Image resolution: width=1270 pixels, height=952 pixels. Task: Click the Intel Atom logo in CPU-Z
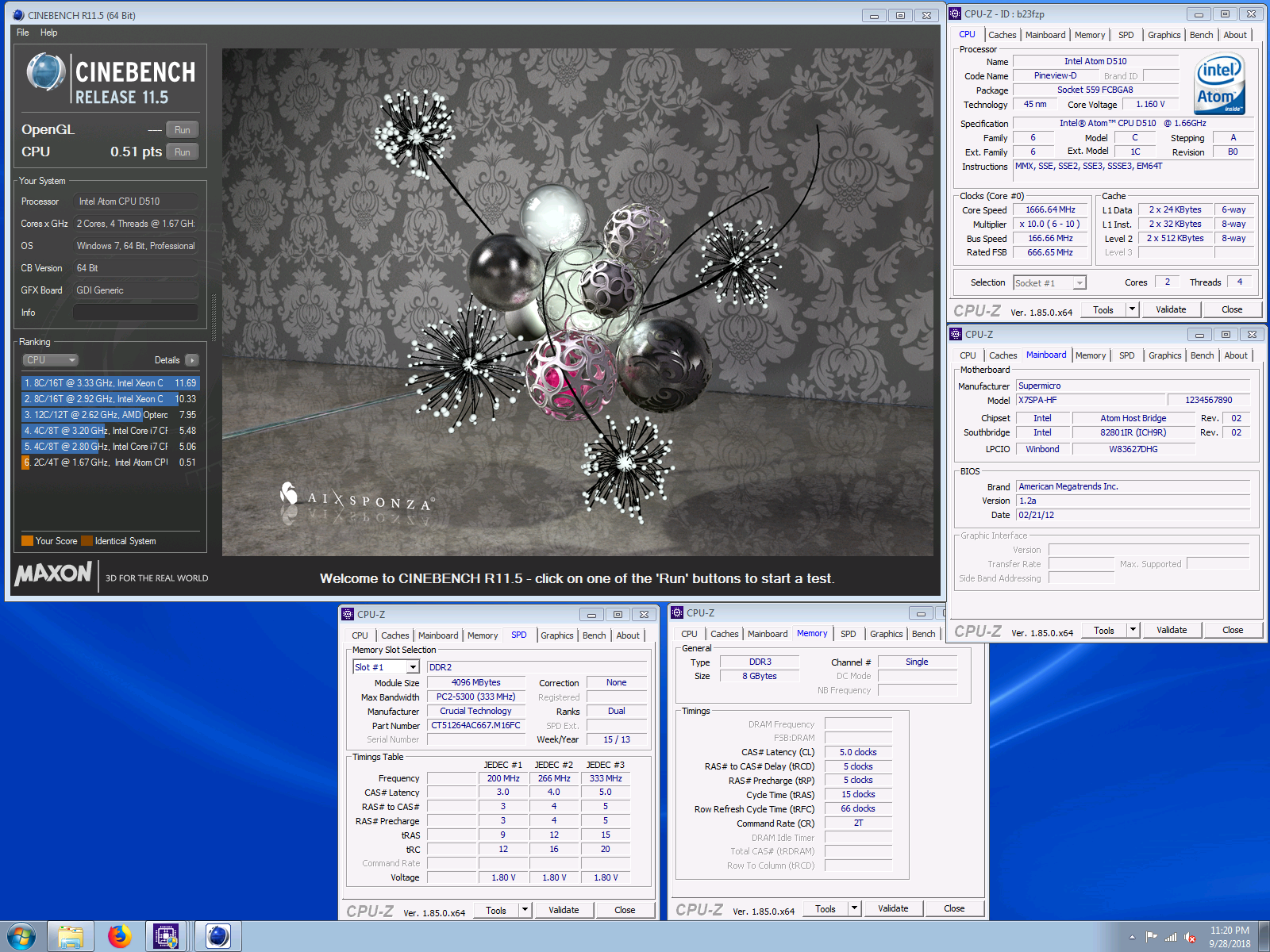coord(1220,85)
